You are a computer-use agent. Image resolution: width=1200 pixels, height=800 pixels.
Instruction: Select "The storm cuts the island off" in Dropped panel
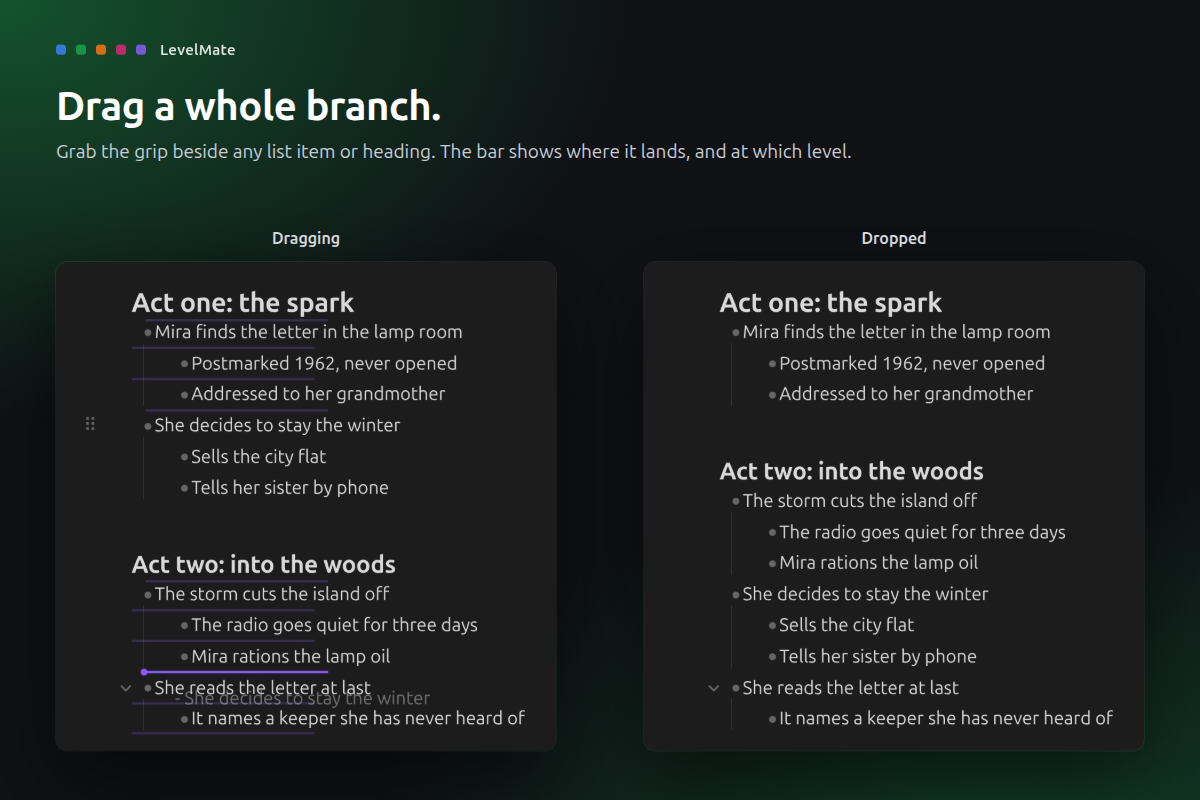860,500
